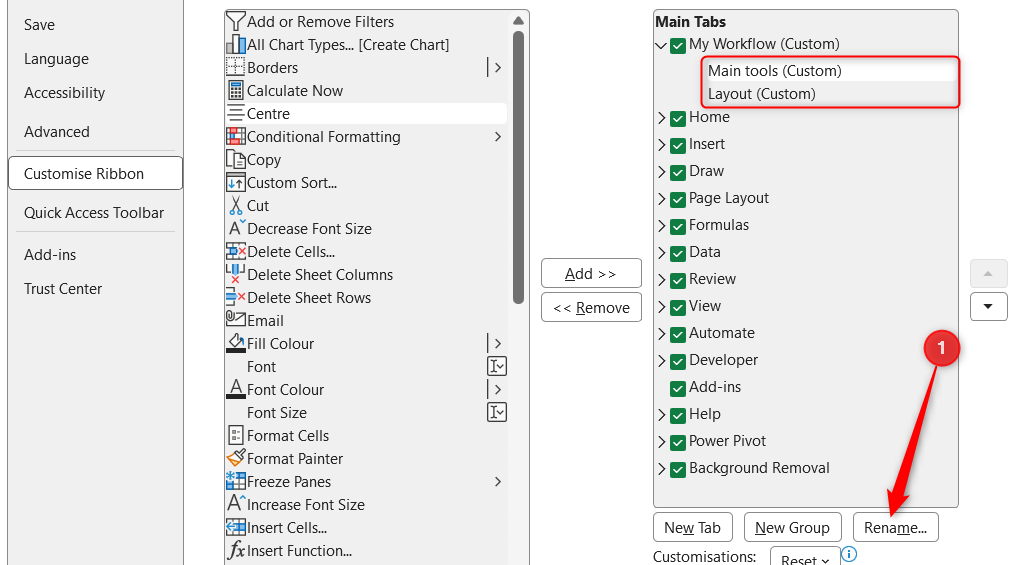Screen dimensions: 1032x565
Task: Uncheck the Add-ins tab checkbox
Action: pyautogui.click(x=678, y=389)
